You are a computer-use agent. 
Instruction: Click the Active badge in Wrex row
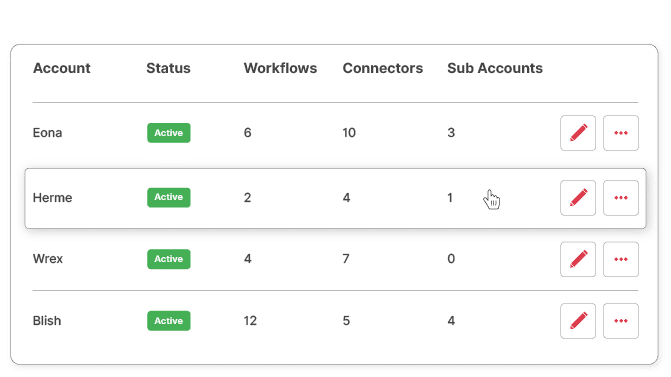169,259
